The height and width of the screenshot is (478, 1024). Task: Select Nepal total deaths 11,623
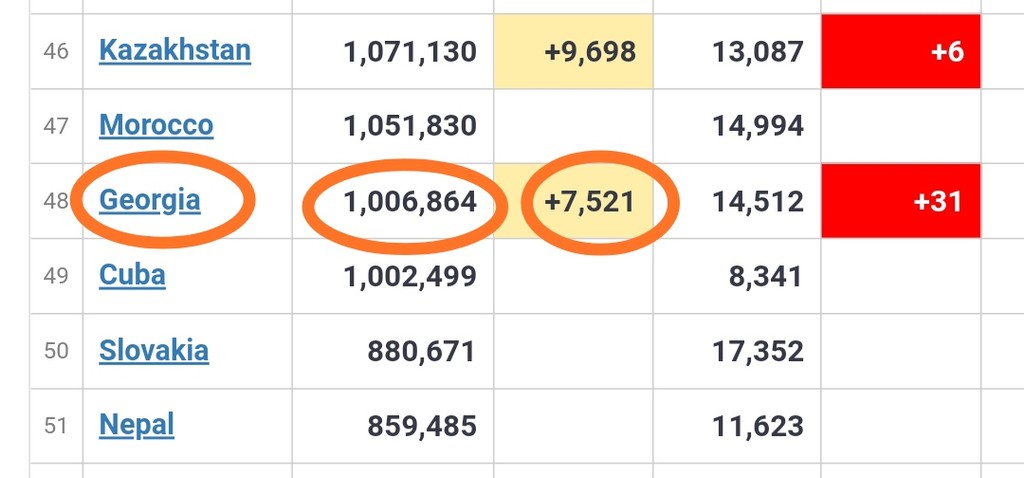[x=758, y=426]
